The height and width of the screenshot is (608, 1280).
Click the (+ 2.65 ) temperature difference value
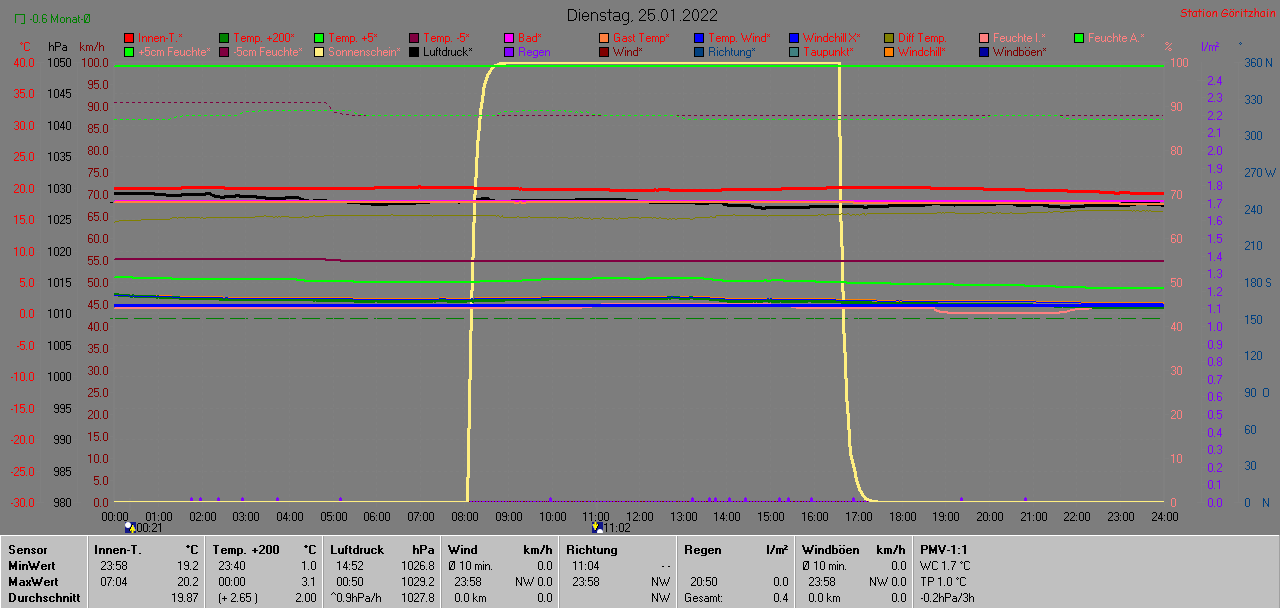tap(236, 598)
